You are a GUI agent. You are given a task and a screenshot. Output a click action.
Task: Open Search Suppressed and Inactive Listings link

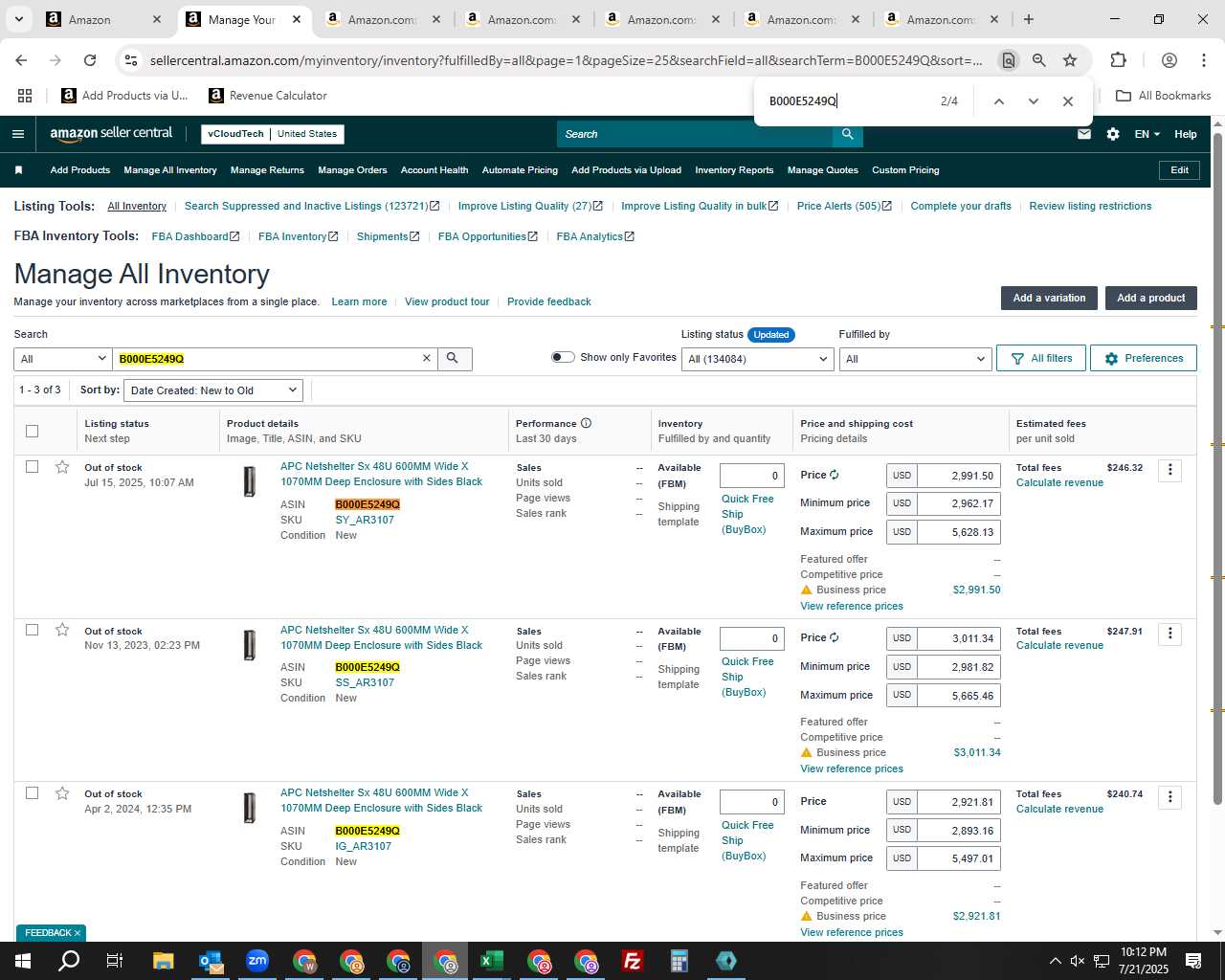312,206
